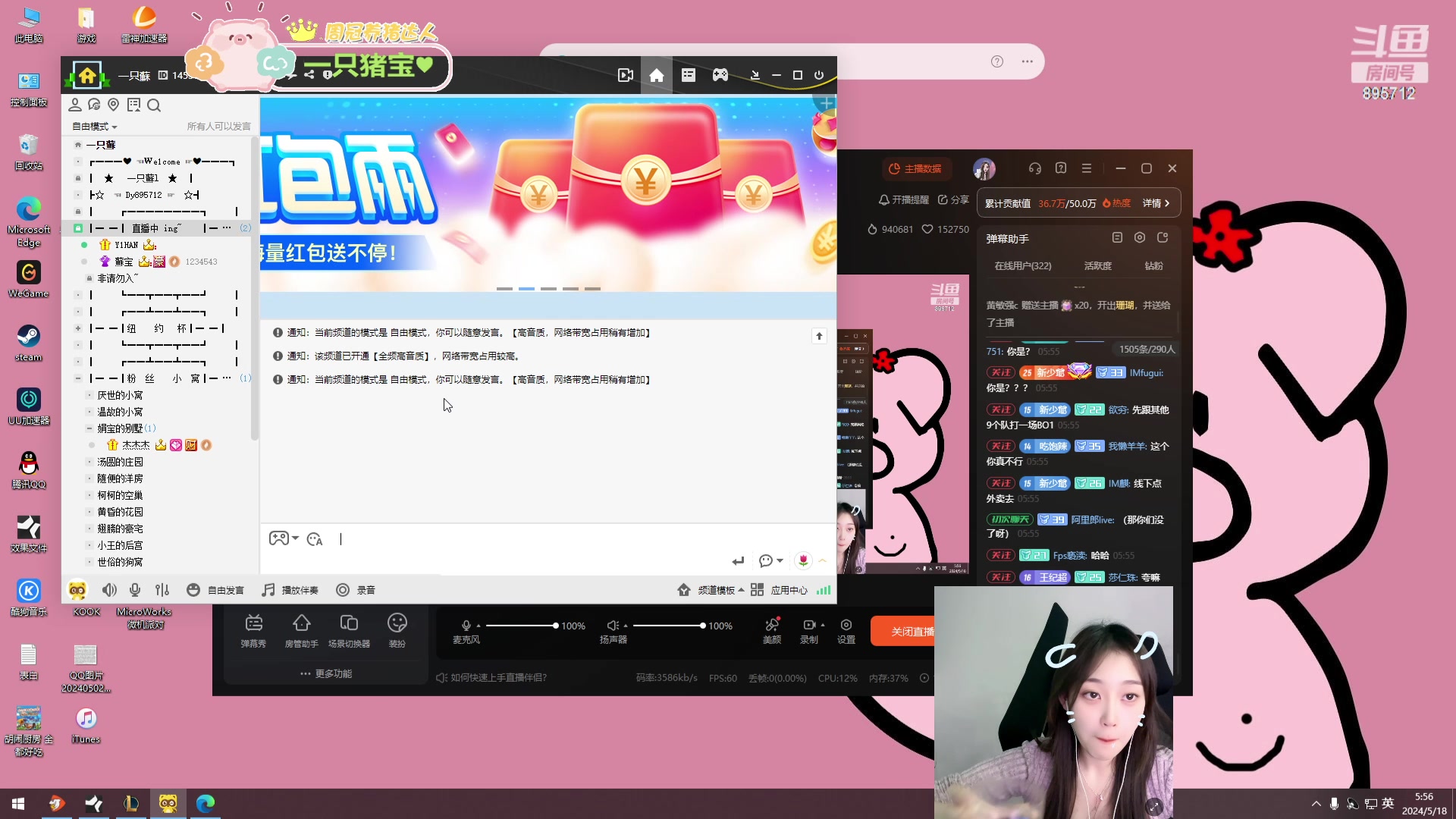Open the 美颜 beauty filter tool
Image resolution: width=1456 pixels, height=819 pixels.
(x=772, y=630)
